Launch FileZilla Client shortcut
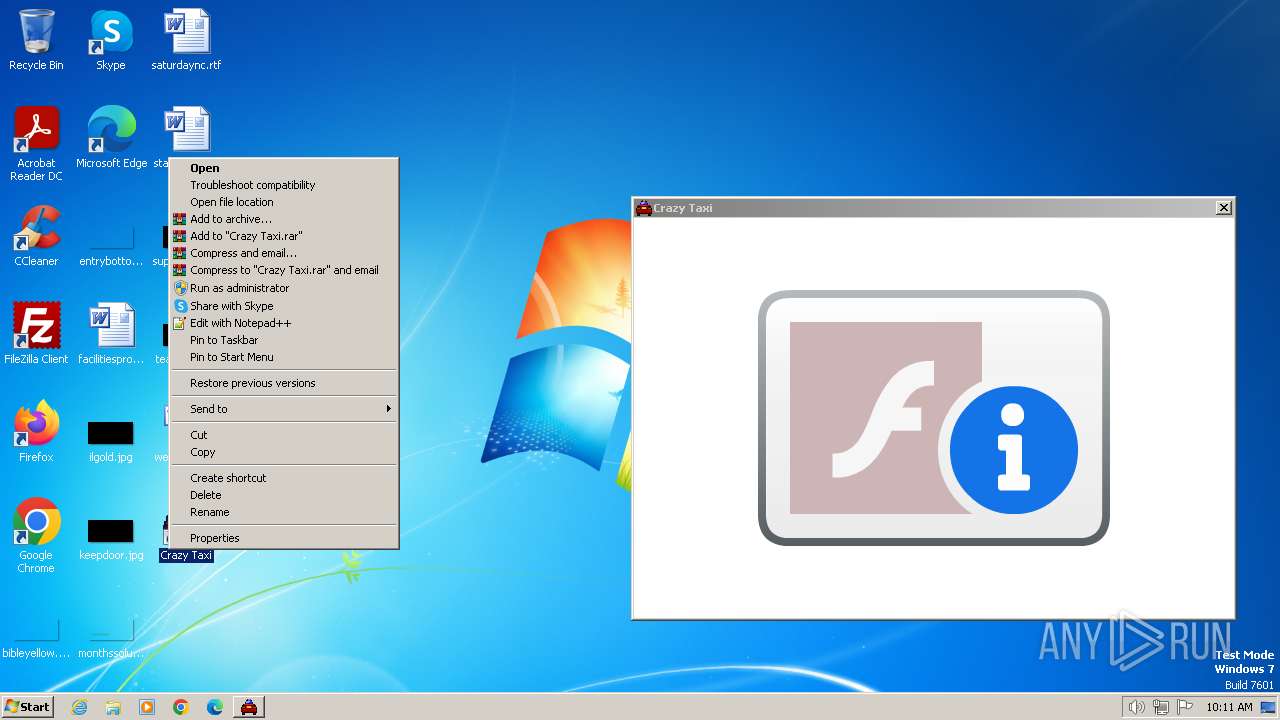The height and width of the screenshot is (720, 1280). click(36, 334)
